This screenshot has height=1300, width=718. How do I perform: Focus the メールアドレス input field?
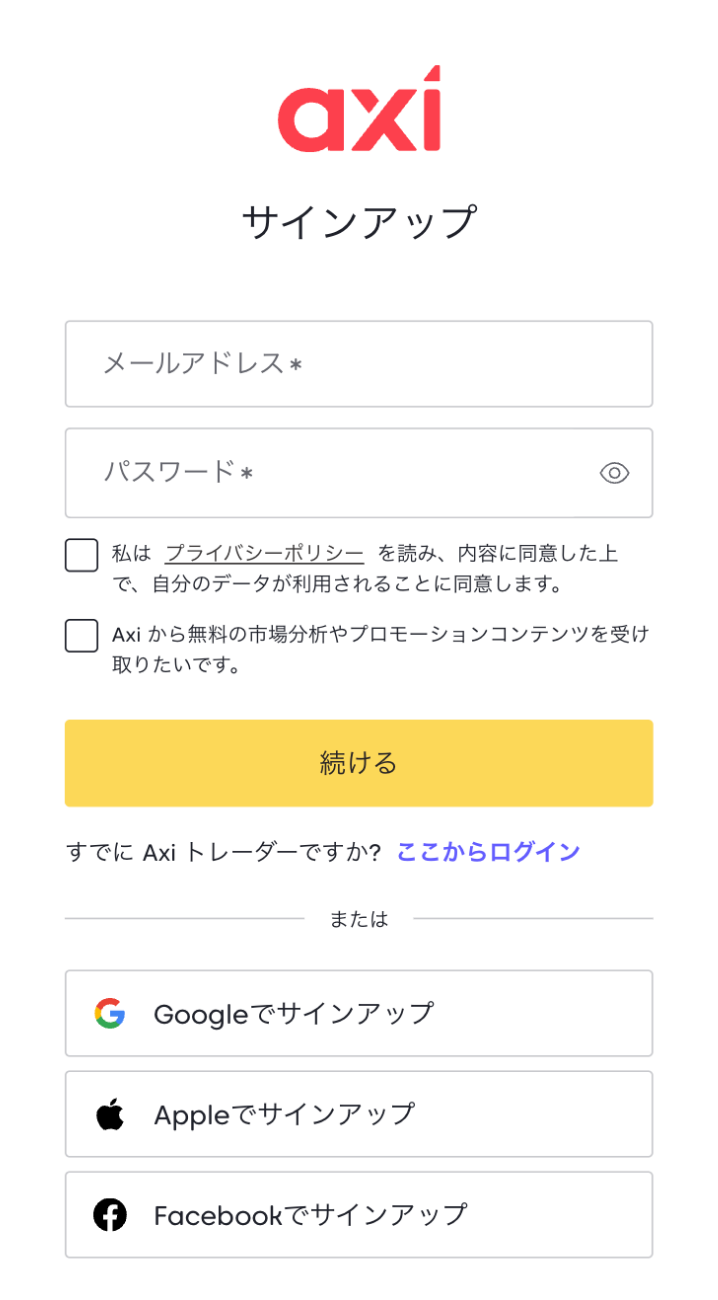pos(359,364)
